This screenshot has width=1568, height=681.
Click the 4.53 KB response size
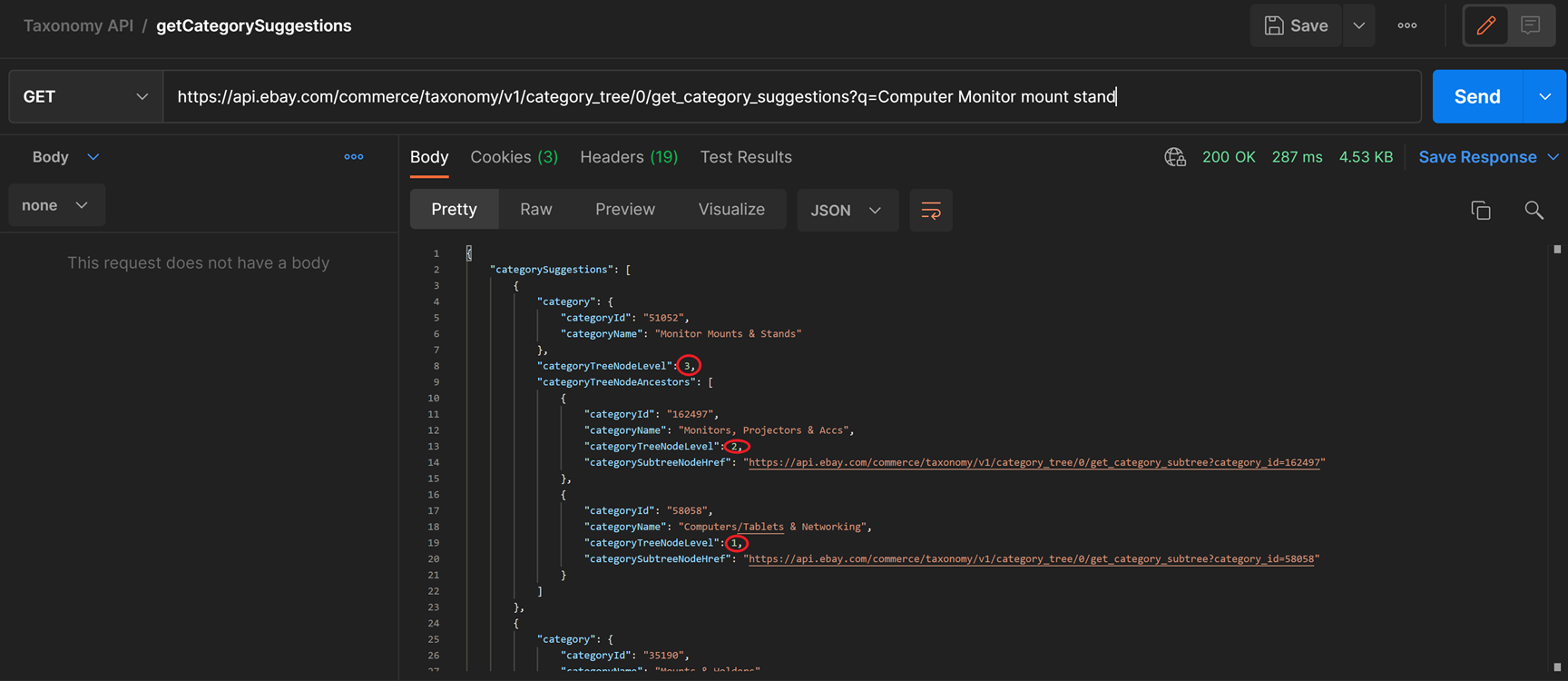(x=1366, y=157)
